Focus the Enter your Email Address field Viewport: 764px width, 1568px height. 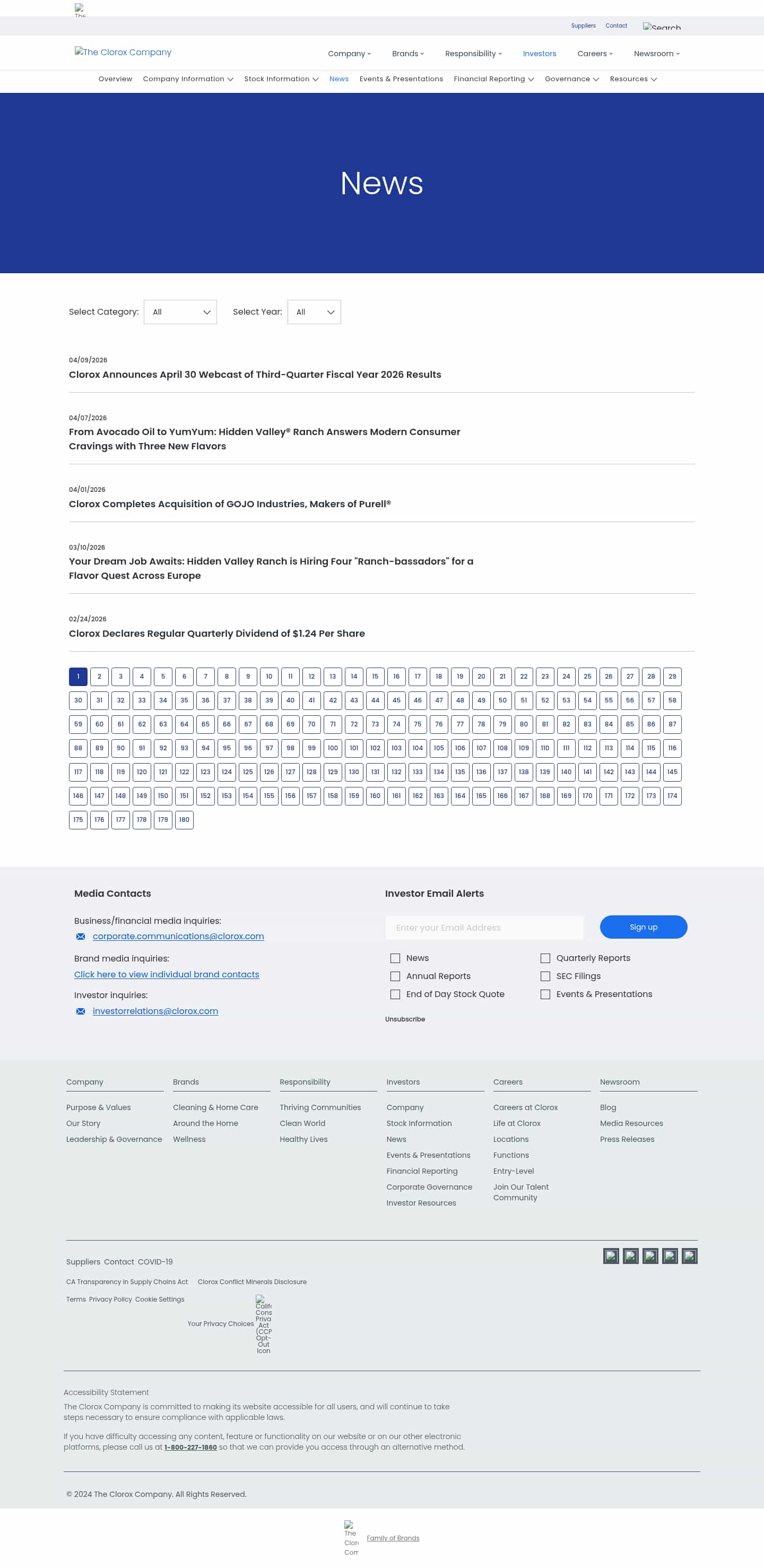[484, 928]
